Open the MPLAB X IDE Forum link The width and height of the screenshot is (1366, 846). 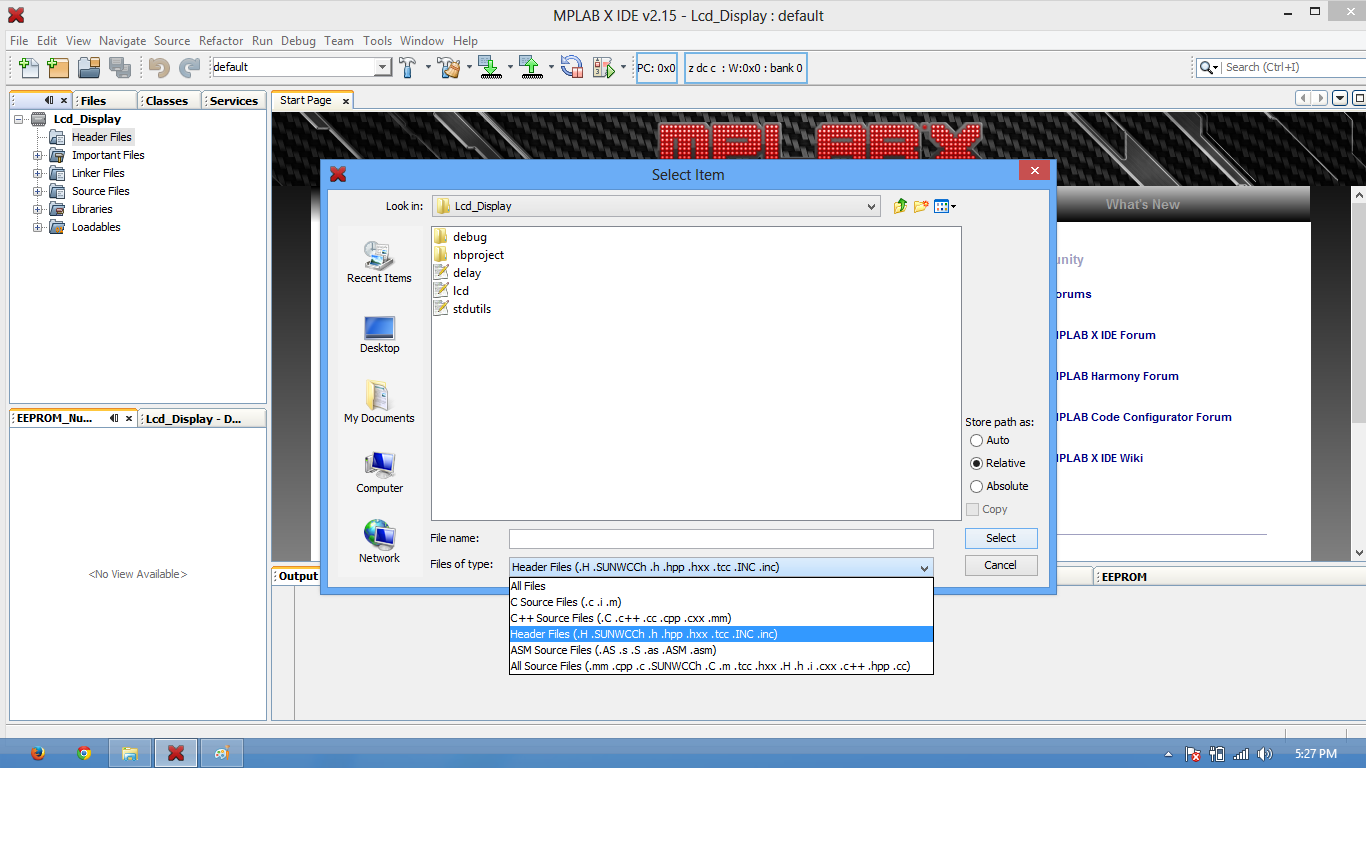click(x=1105, y=335)
